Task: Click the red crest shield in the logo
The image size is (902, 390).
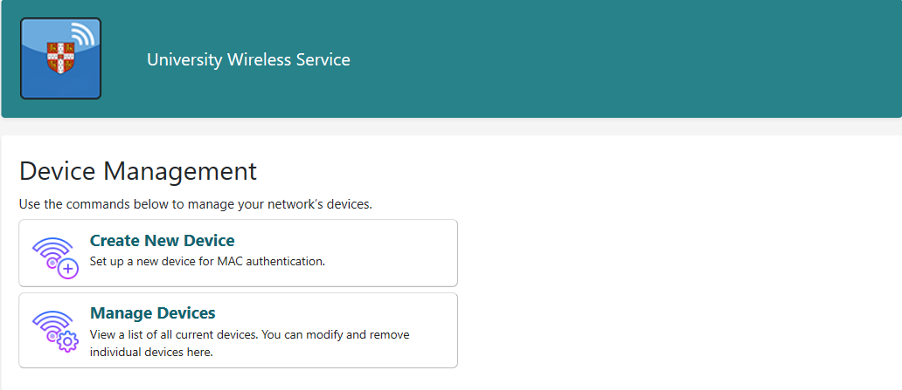Action: point(60,58)
